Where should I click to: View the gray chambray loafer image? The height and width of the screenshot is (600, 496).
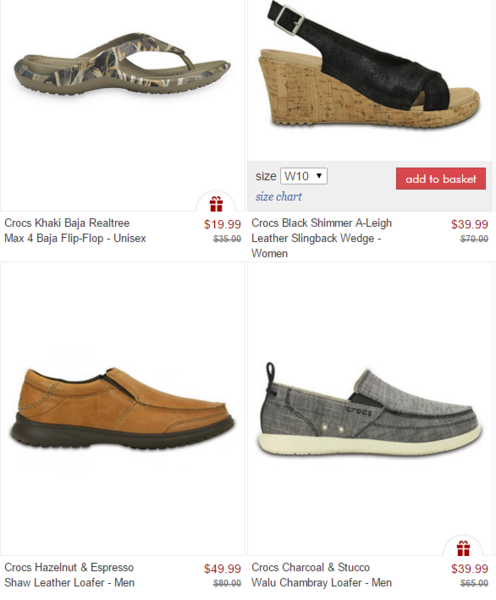(x=370, y=409)
